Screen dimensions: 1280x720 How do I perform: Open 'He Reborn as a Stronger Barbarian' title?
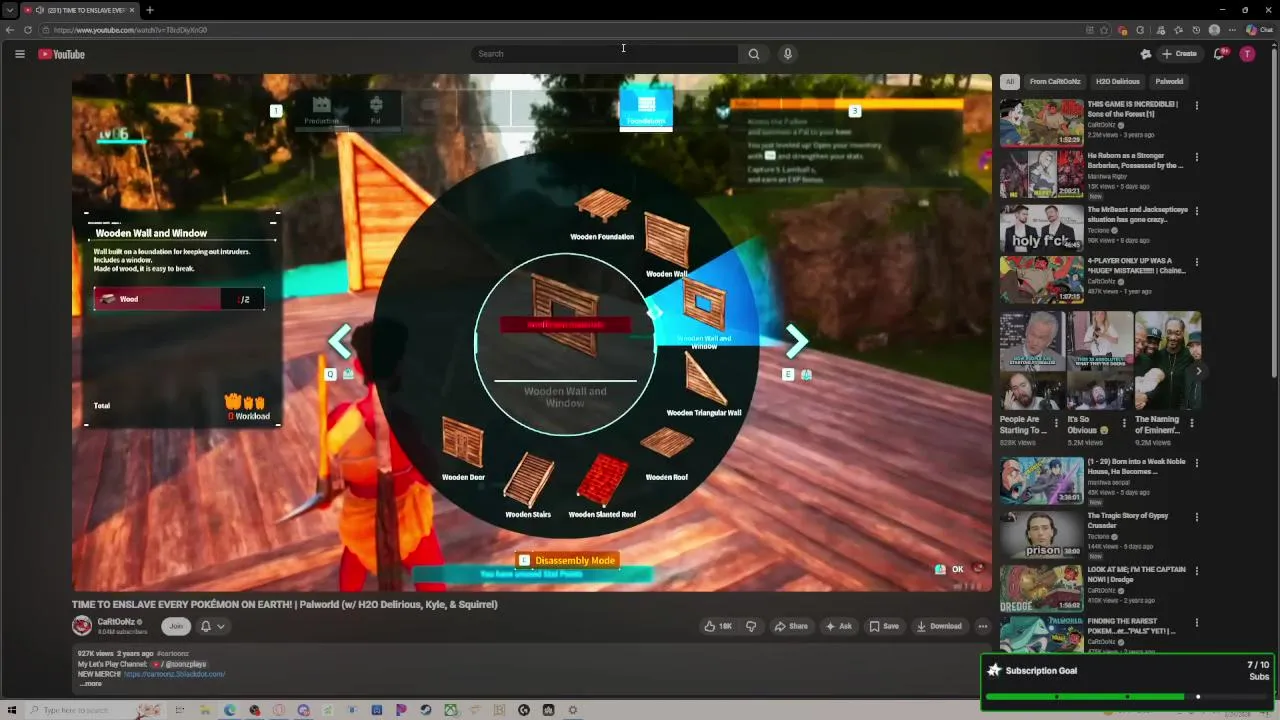pyautogui.click(x=1135, y=161)
